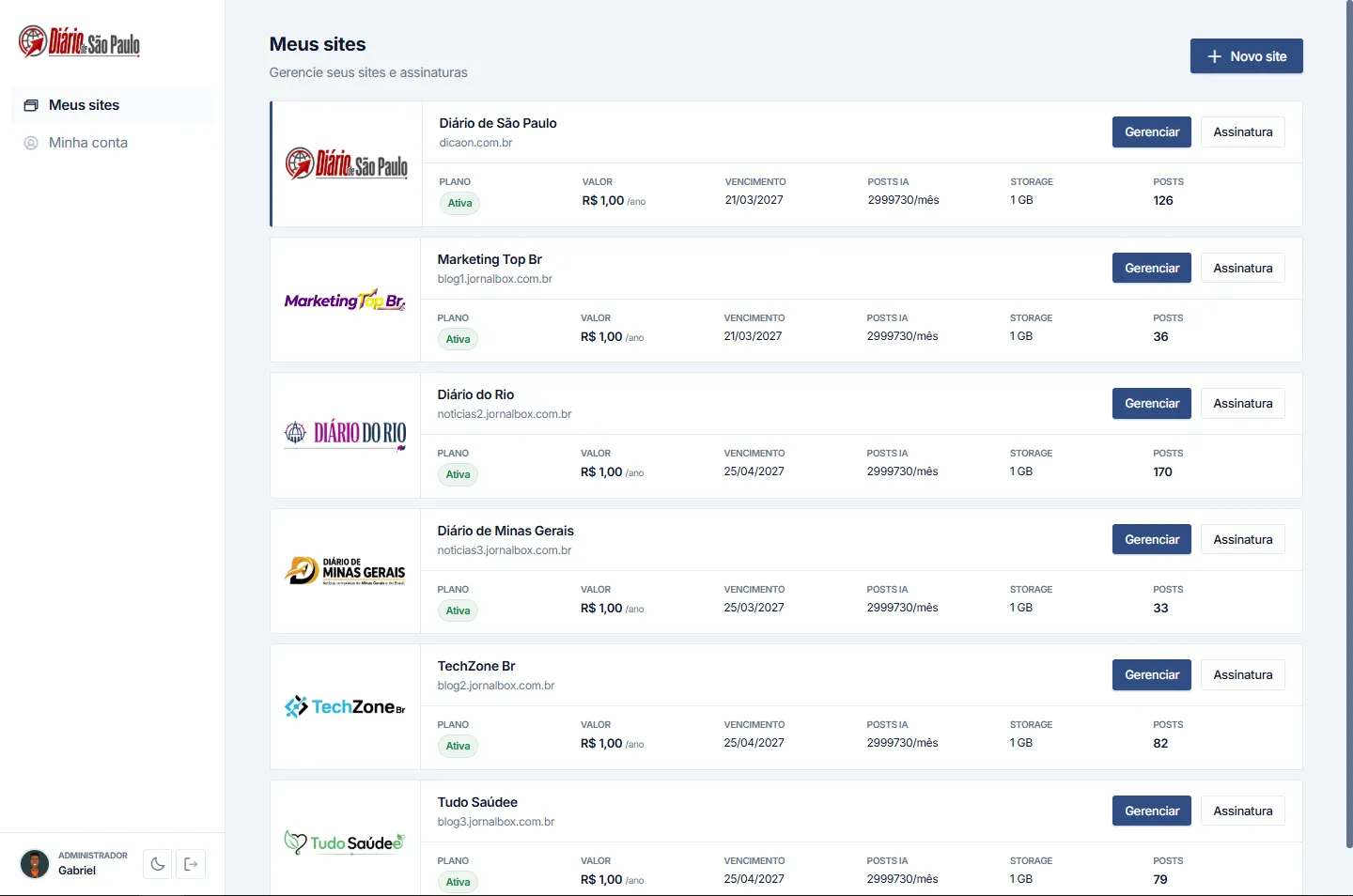Click Gerenciar for Diário de São Paulo

point(1152,132)
